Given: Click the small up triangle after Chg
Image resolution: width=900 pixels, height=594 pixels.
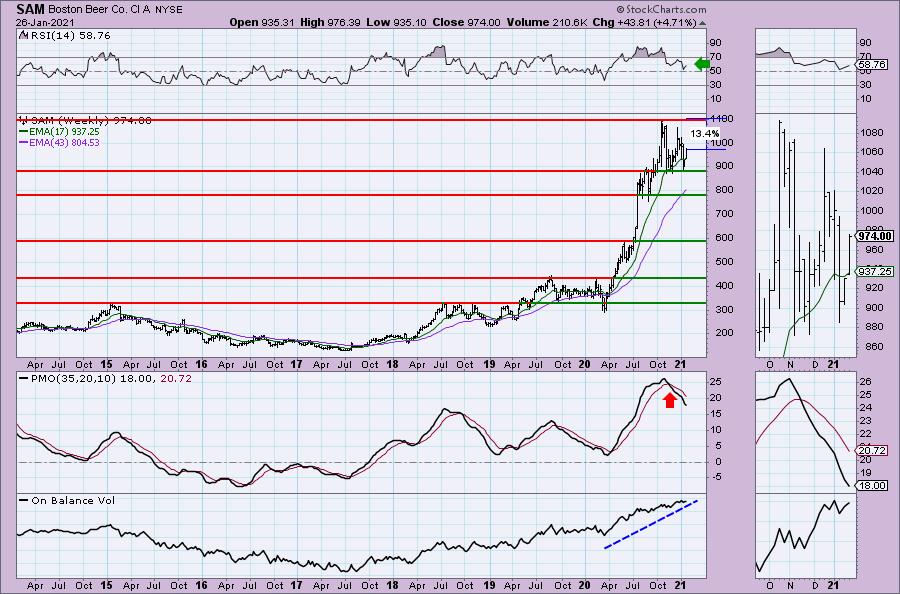Looking at the screenshot, I should pyautogui.click(x=703, y=23).
